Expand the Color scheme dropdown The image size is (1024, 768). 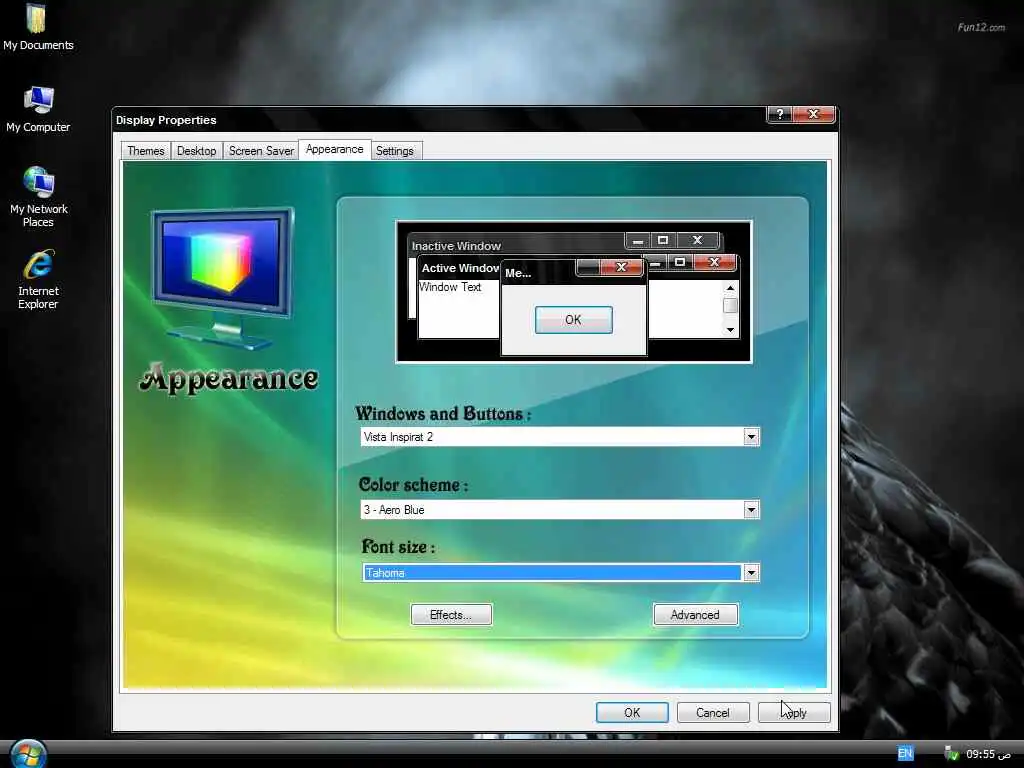(x=751, y=509)
